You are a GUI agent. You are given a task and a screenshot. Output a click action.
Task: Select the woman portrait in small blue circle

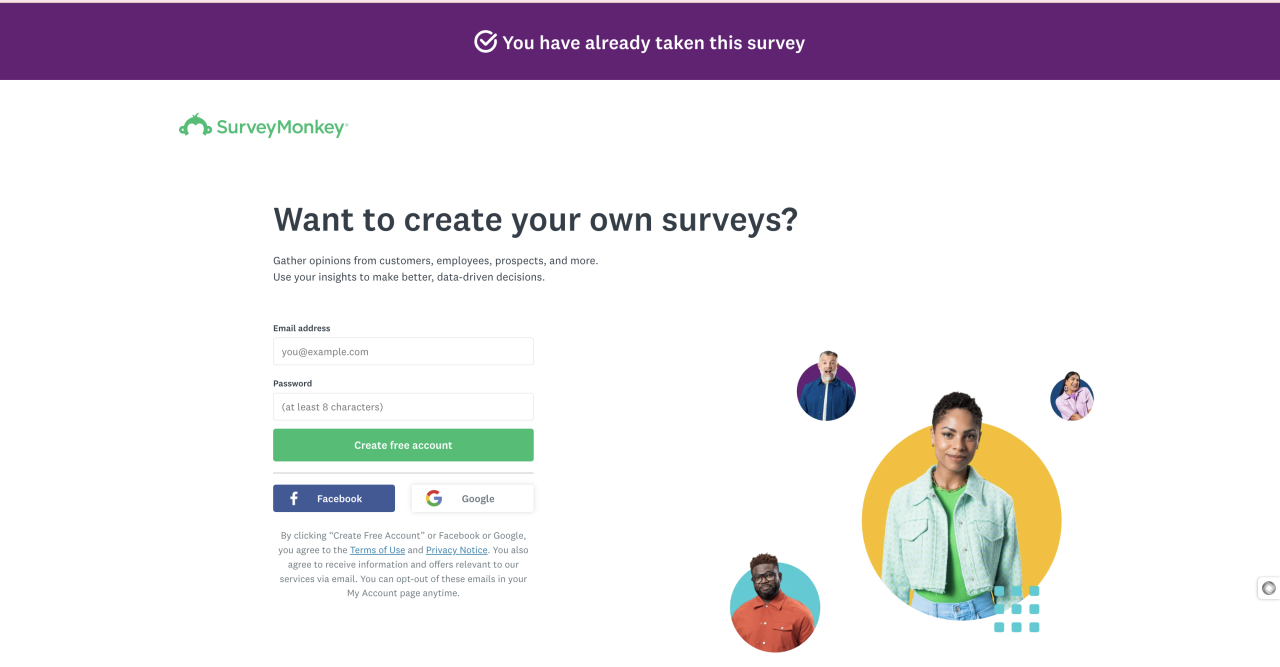tap(1072, 396)
